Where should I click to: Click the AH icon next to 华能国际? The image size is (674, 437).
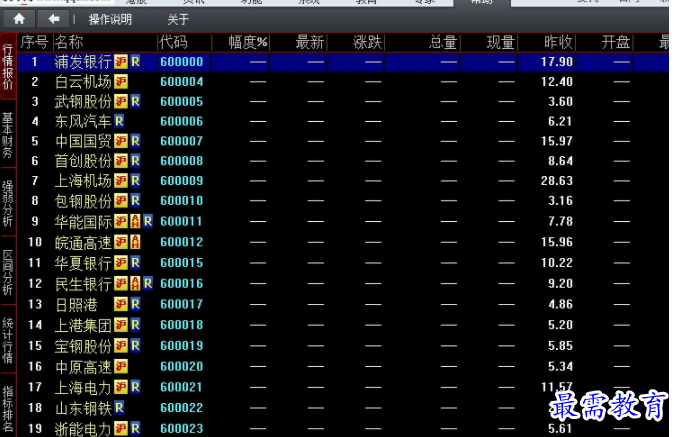click(x=135, y=221)
